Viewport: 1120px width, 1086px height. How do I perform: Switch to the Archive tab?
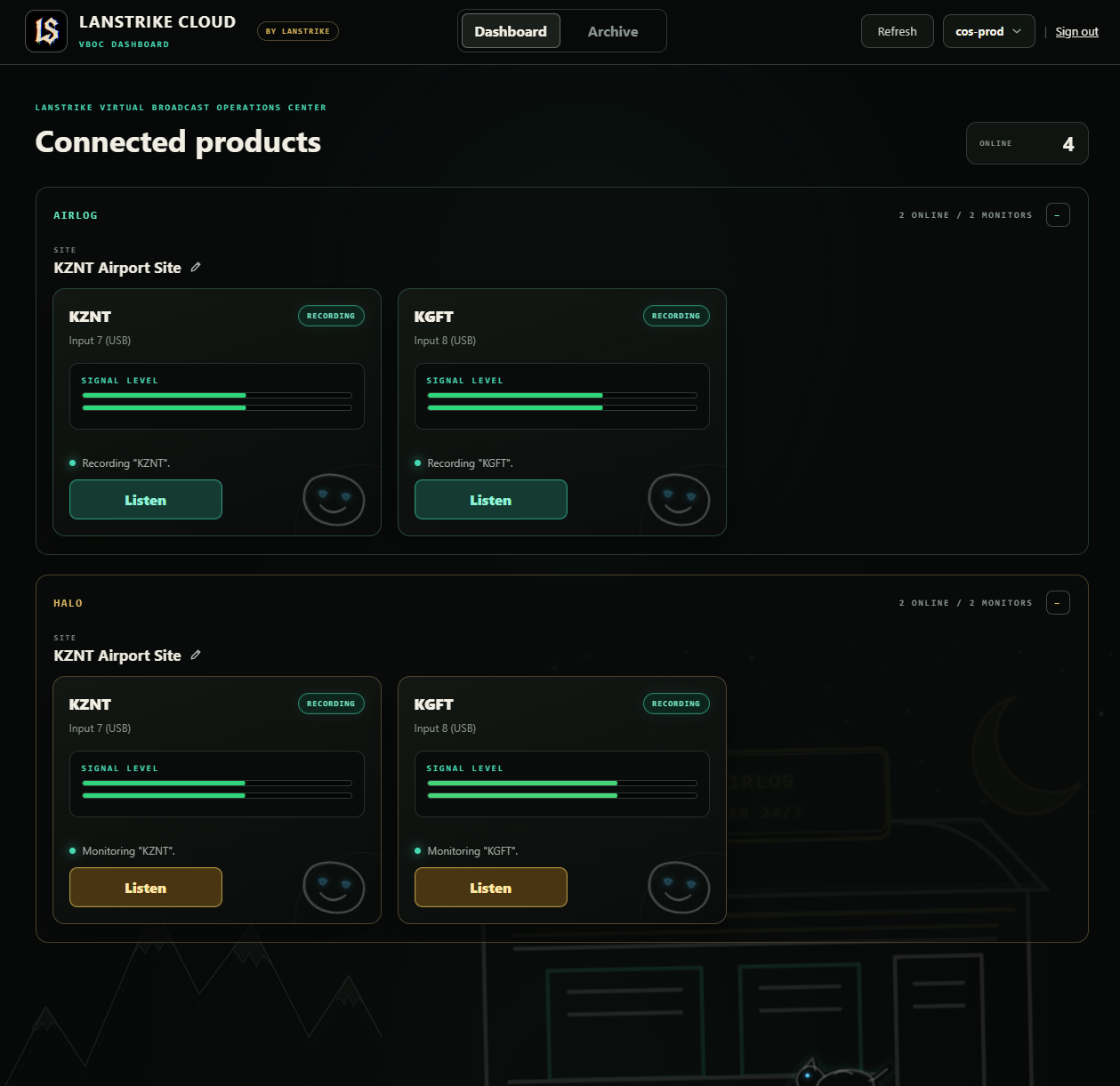[x=613, y=31]
